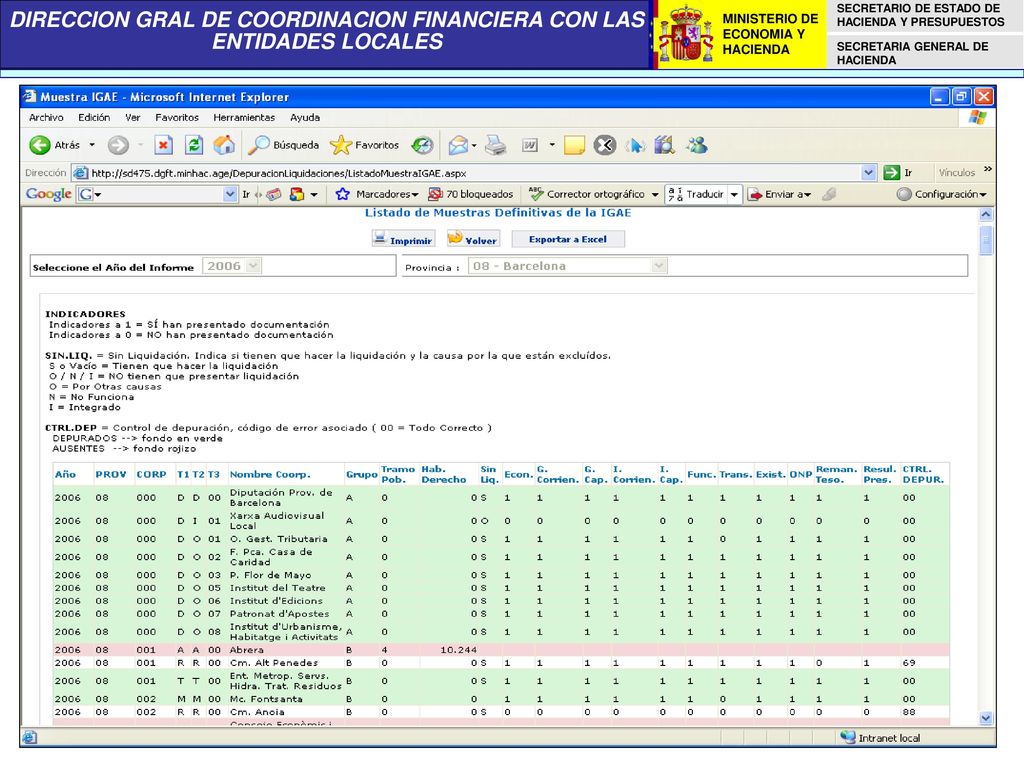This screenshot has width=1024, height=768.
Task: Click page vertical scrollbar up arrow
Action: point(986,214)
